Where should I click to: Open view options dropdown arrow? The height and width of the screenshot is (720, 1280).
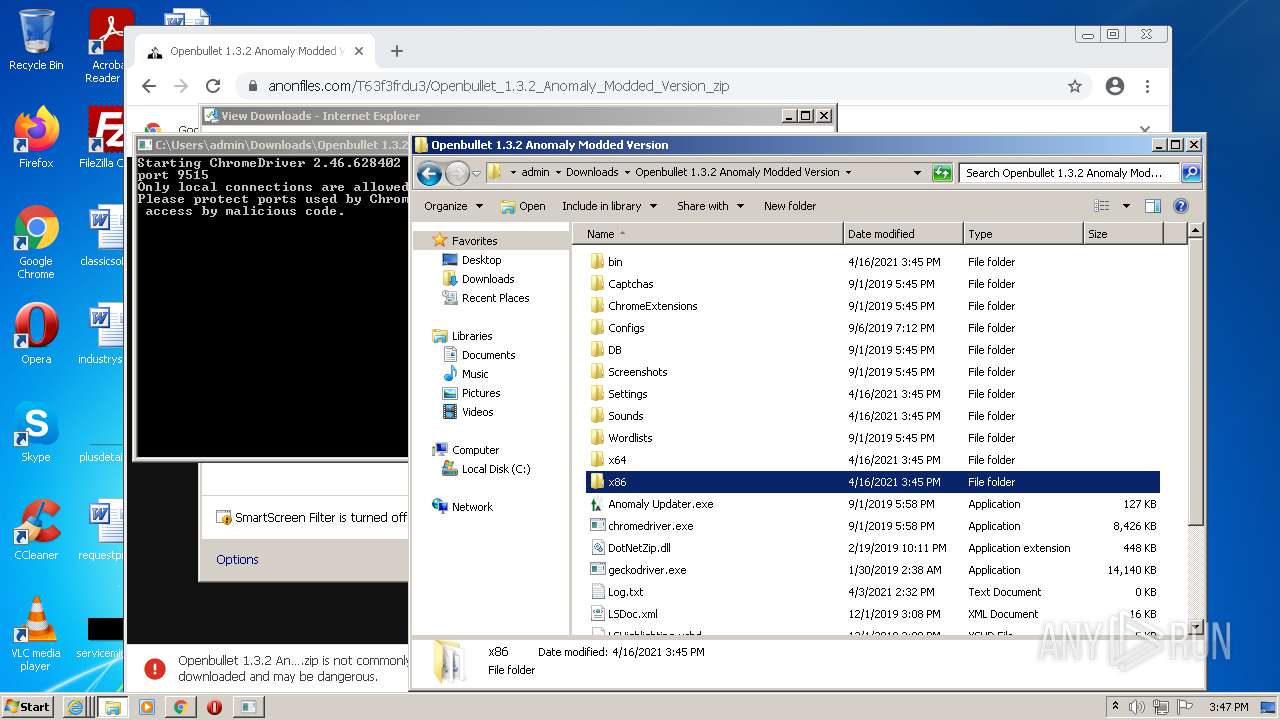(x=1126, y=206)
